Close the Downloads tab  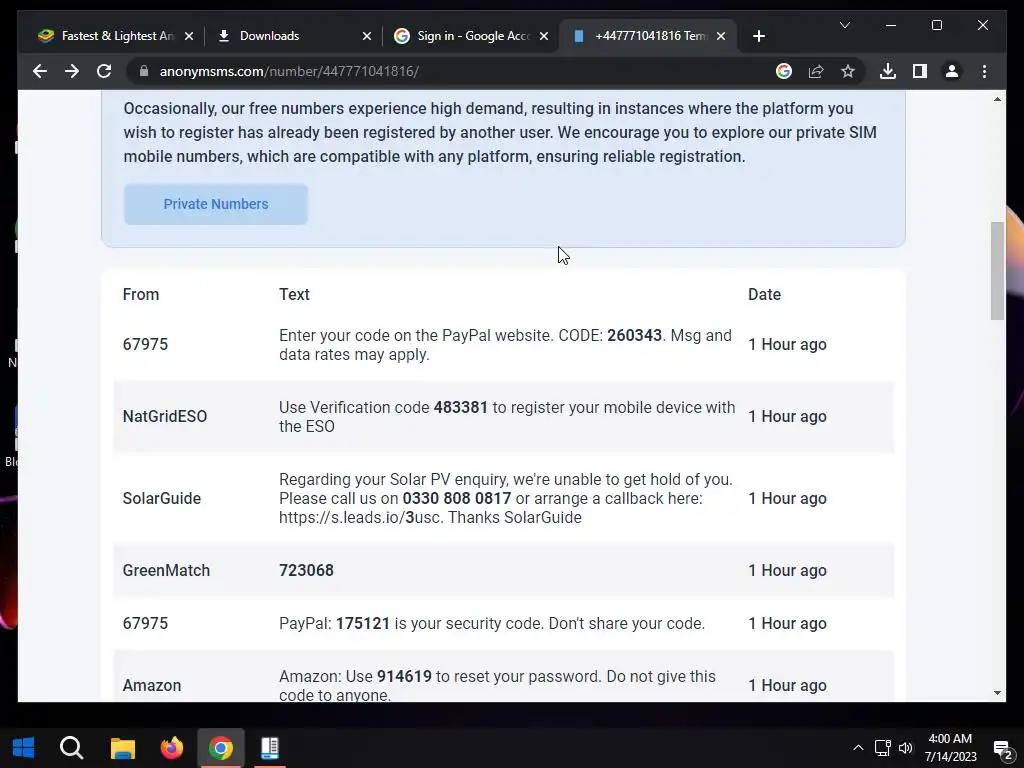[x=367, y=36]
